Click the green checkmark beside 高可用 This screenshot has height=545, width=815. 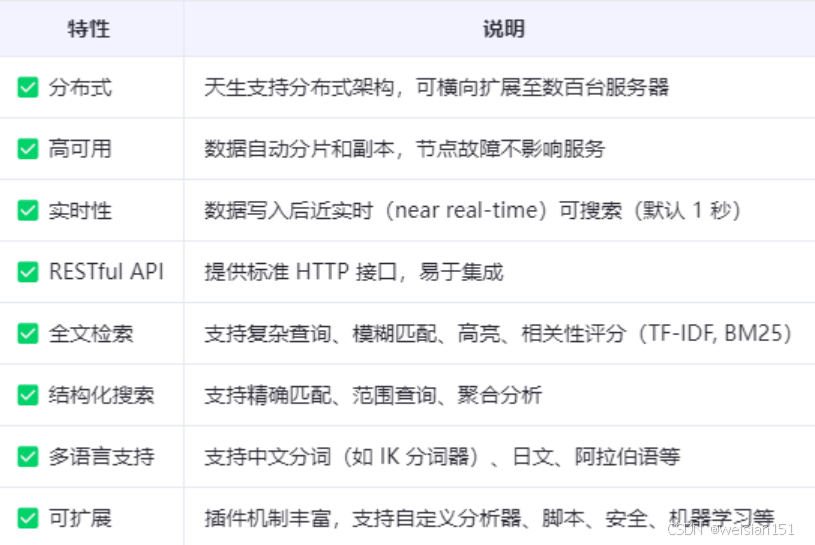(28, 149)
